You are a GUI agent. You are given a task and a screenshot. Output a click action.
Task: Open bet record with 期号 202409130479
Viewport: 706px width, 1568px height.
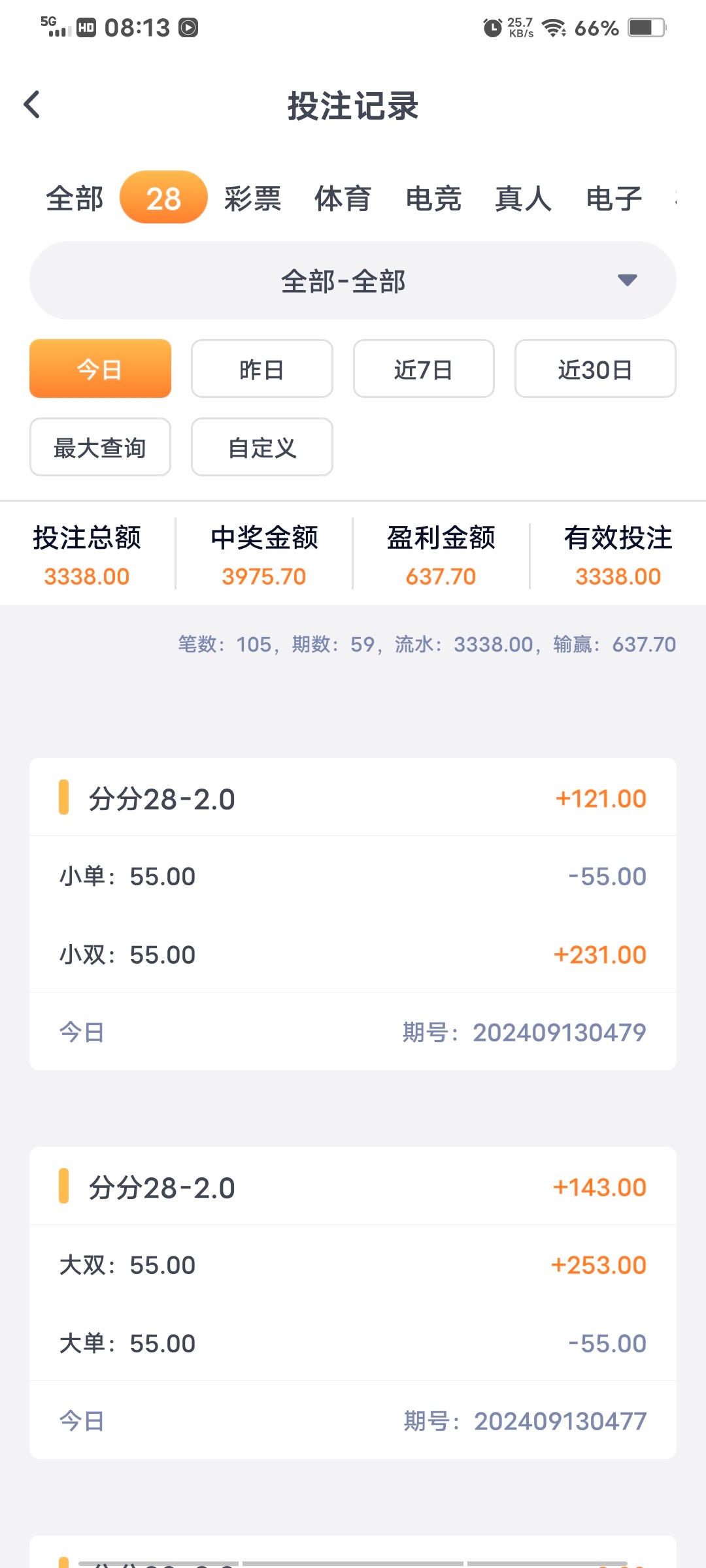pos(353,913)
